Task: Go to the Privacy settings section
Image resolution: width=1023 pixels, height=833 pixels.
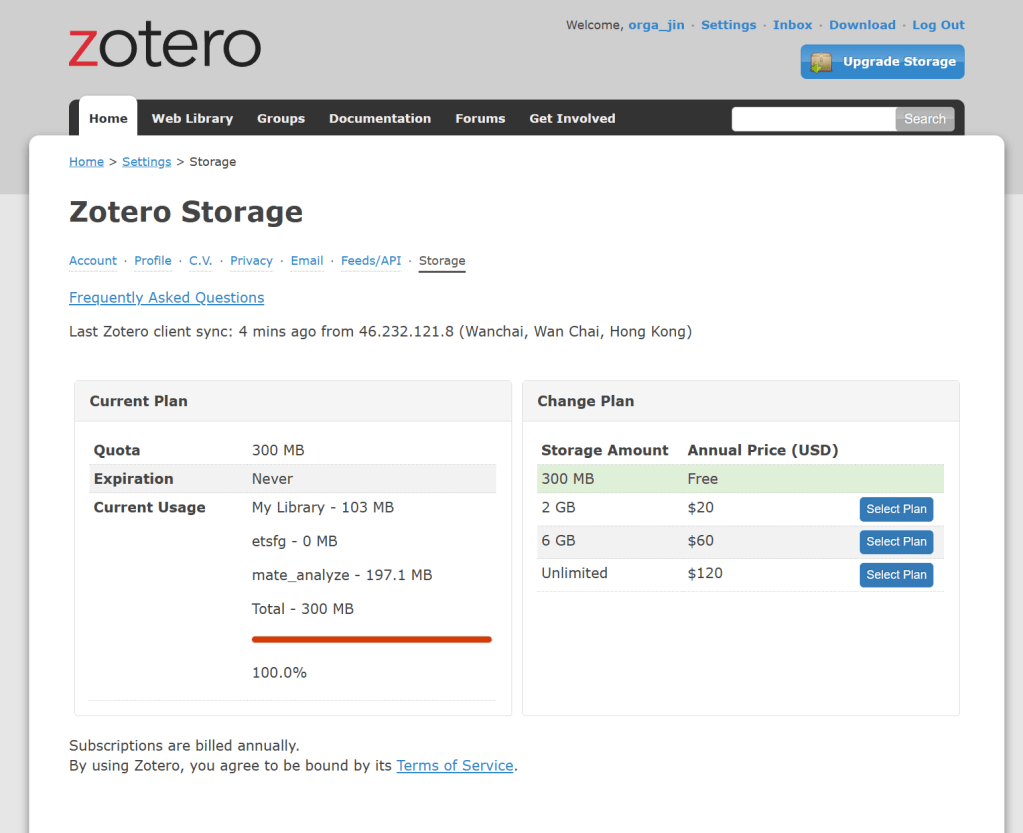Action: [251, 261]
